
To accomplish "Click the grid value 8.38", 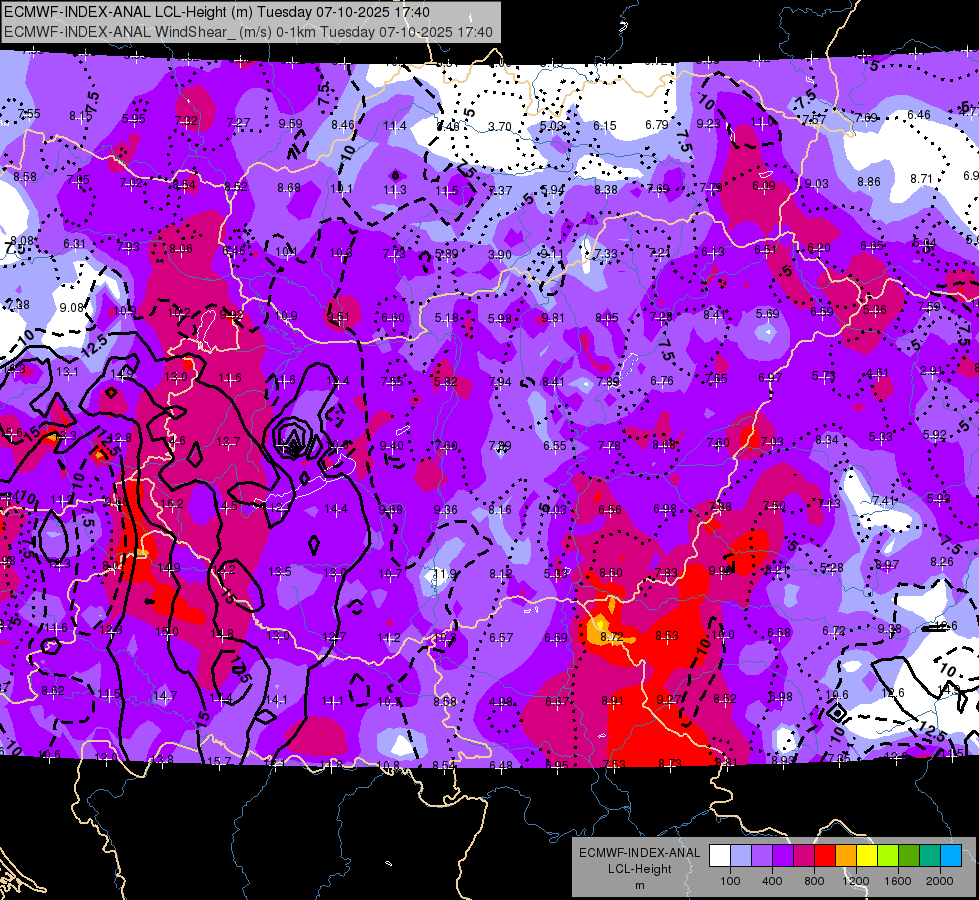I will tap(606, 189).
